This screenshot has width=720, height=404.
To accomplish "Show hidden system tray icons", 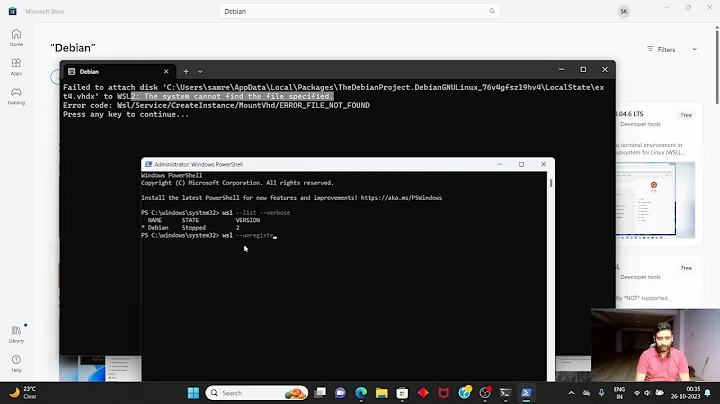I will point(571,393).
